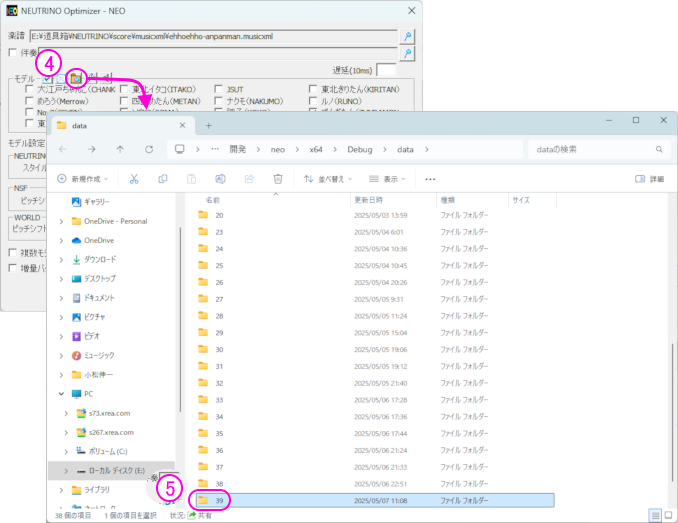Go back in the Explorer window
This screenshot has height=523, width=678.
point(63,150)
